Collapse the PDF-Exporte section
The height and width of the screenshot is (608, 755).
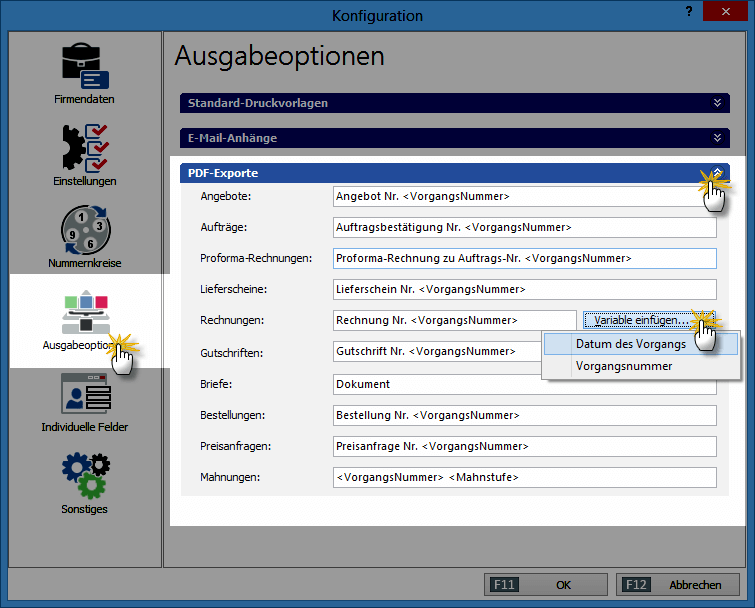[716, 173]
